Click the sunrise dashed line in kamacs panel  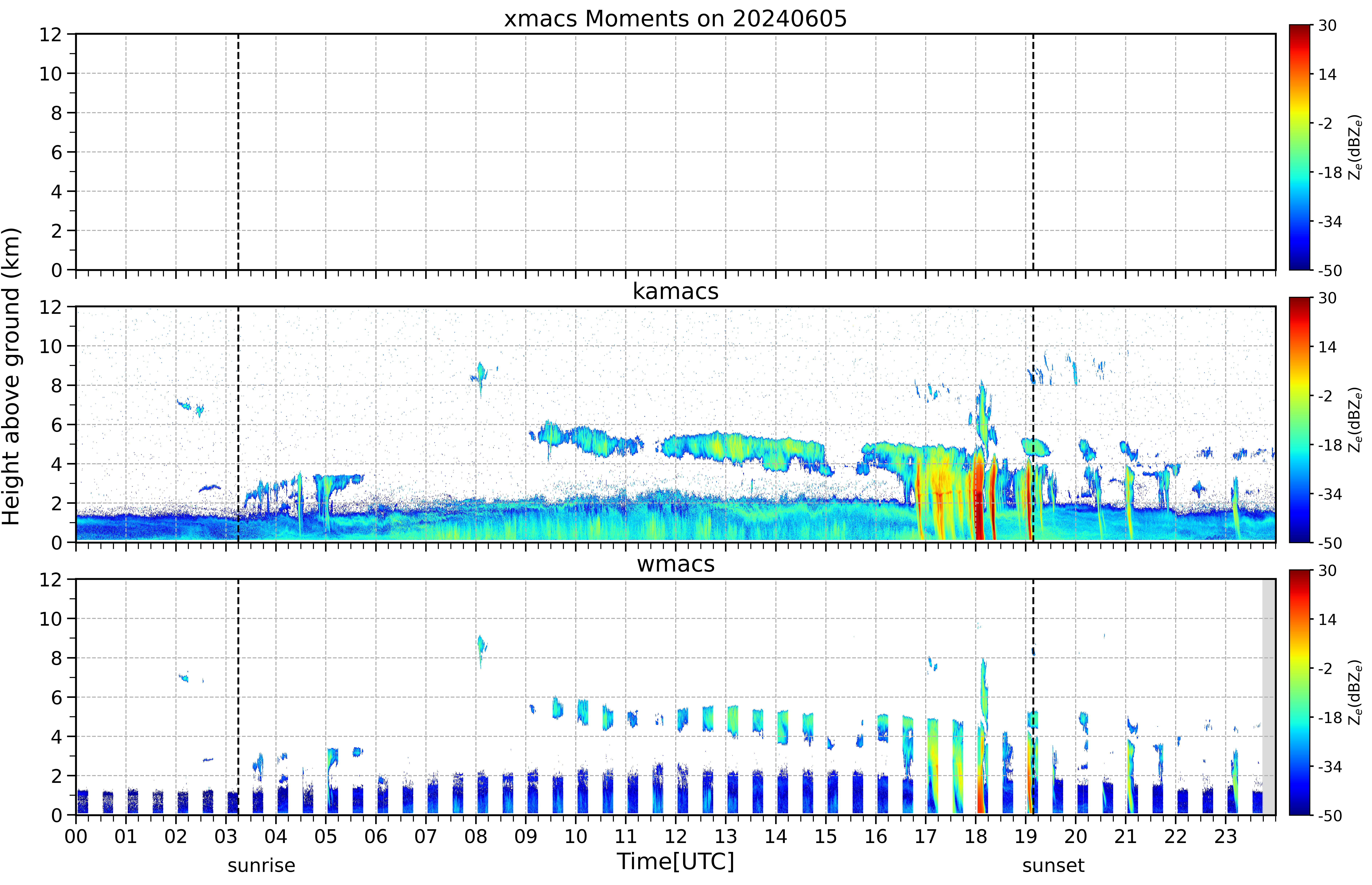(x=238, y=424)
